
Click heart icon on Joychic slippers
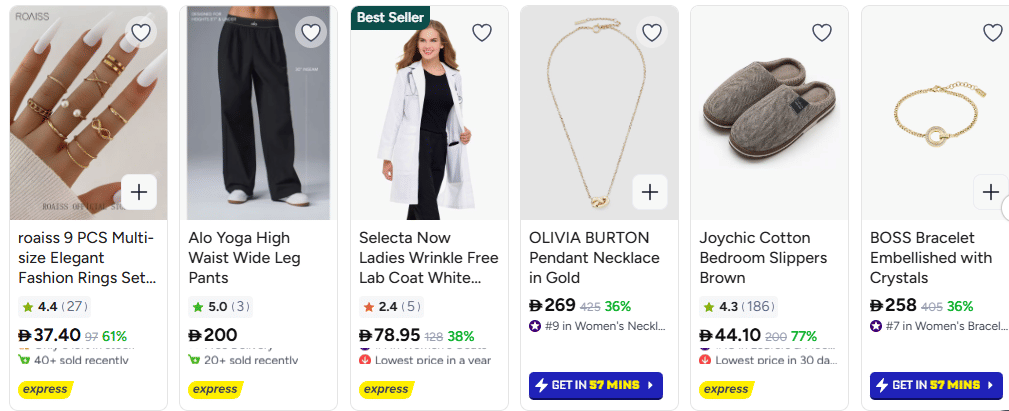point(822,33)
